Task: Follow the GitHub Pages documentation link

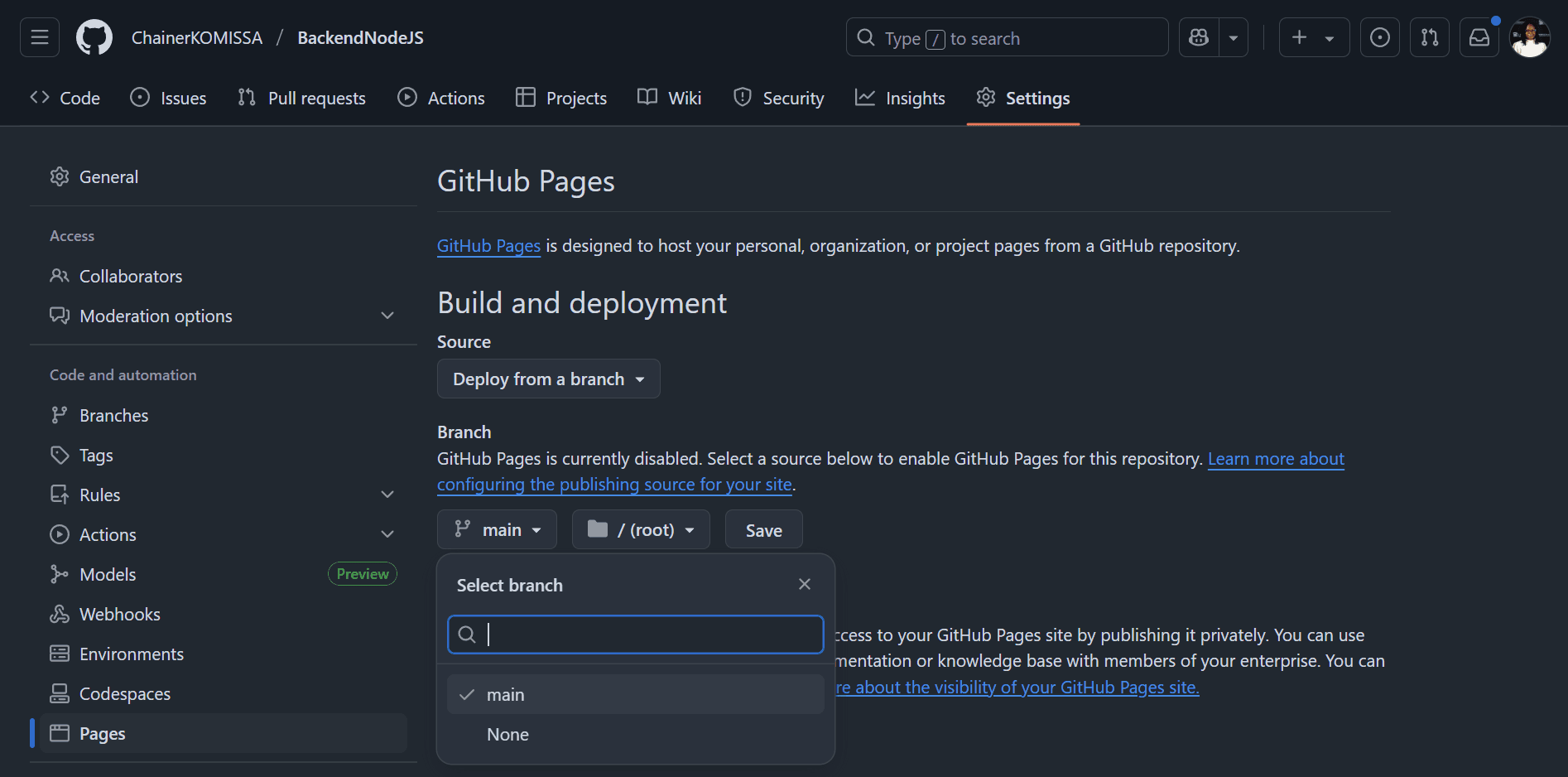Action: click(488, 245)
